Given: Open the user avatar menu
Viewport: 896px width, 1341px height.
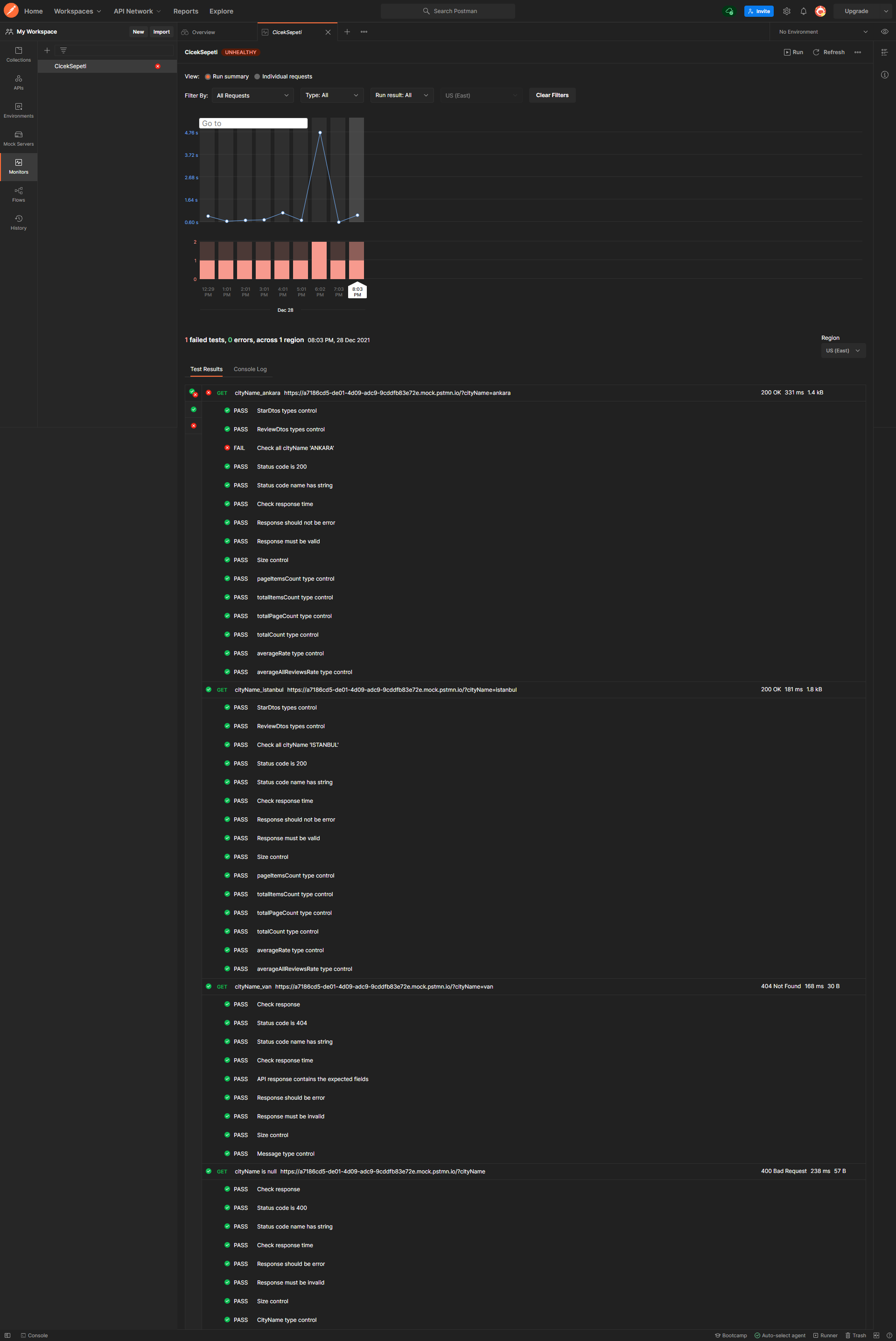Looking at the screenshot, I should click(x=820, y=11).
